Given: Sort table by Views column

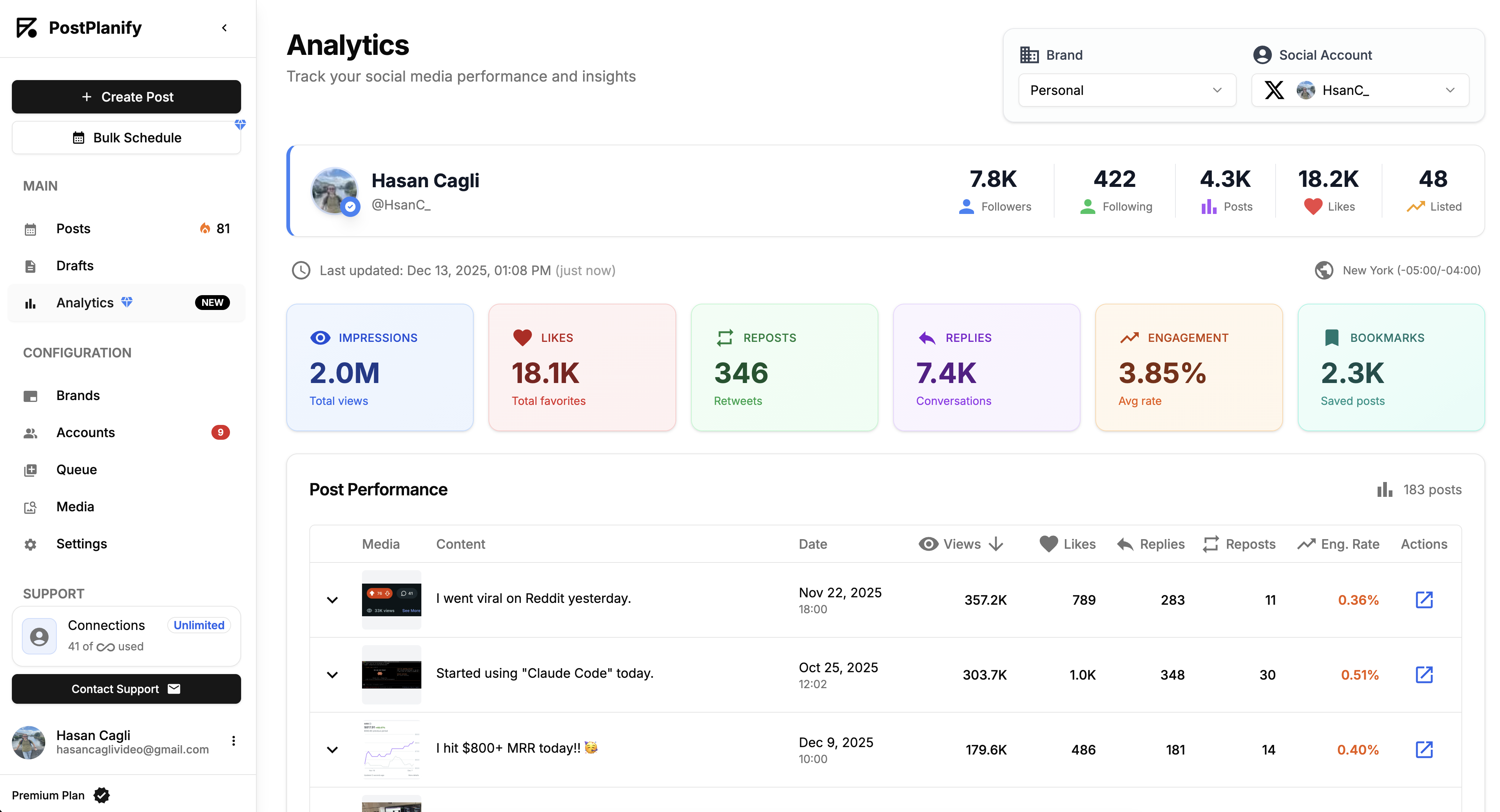Looking at the screenshot, I should click(961, 544).
